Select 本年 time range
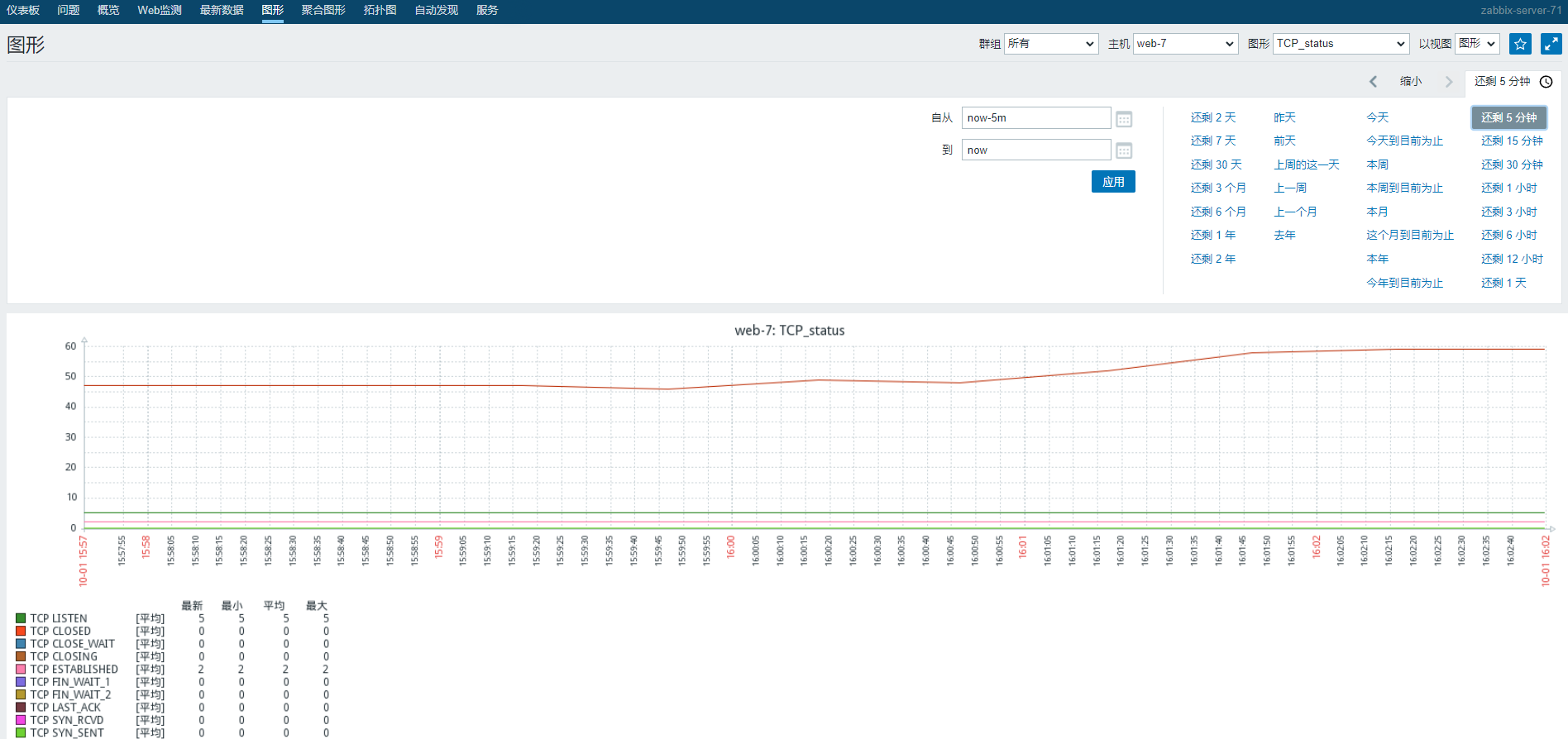 tap(1378, 260)
